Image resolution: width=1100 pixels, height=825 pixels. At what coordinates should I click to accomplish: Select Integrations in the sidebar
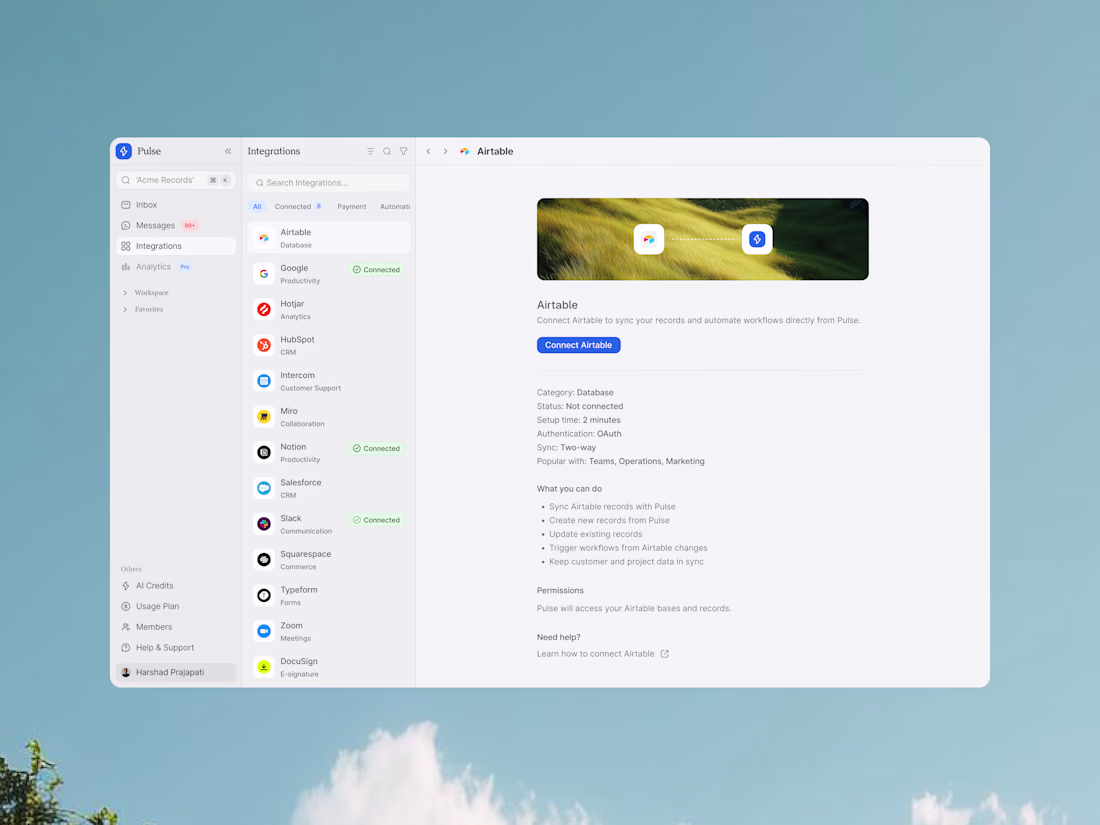coord(175,246)
